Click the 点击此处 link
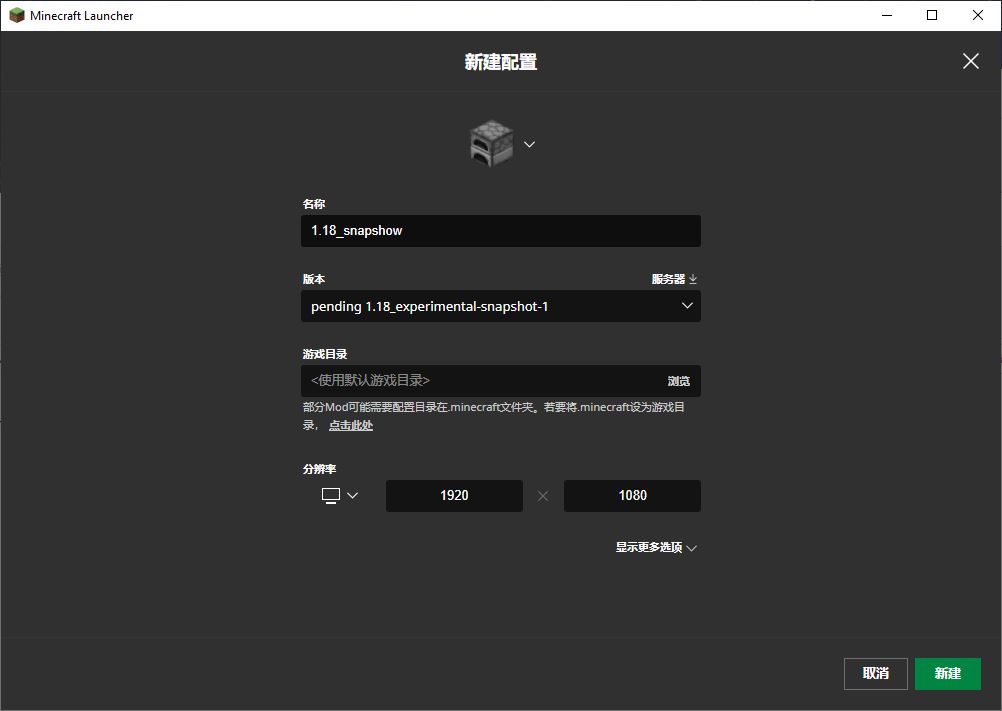Image resolution: width=1002 pixels, height=711 pixels. 351,425
